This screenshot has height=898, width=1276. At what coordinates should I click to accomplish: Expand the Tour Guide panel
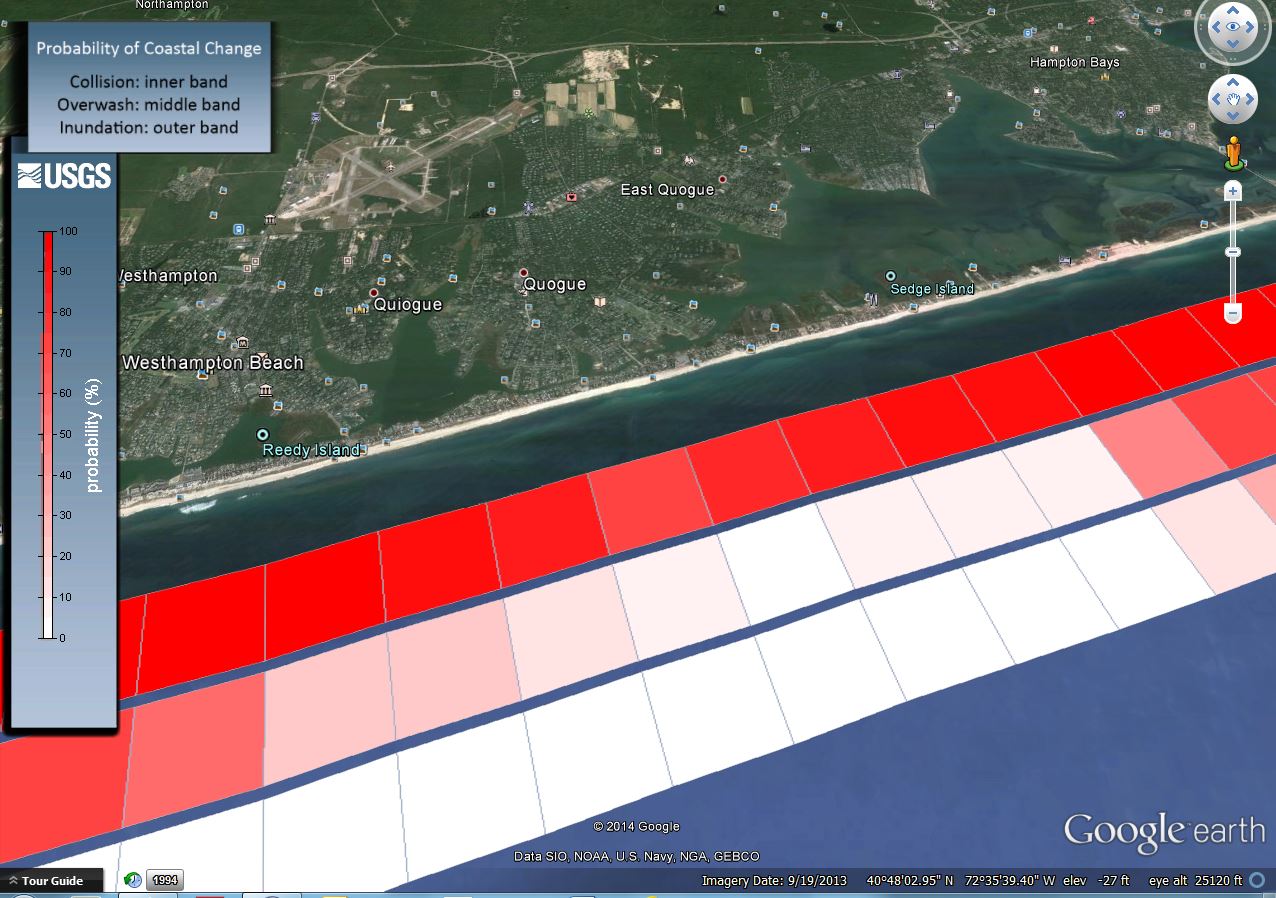(52, 881)
